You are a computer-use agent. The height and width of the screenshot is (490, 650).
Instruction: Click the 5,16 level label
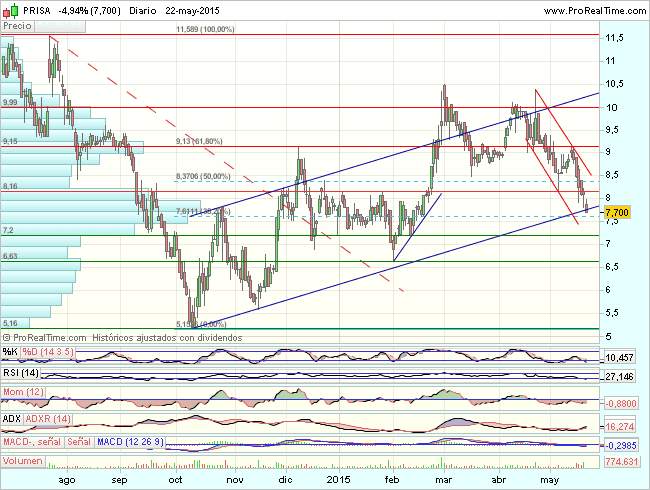click(10, 323)
